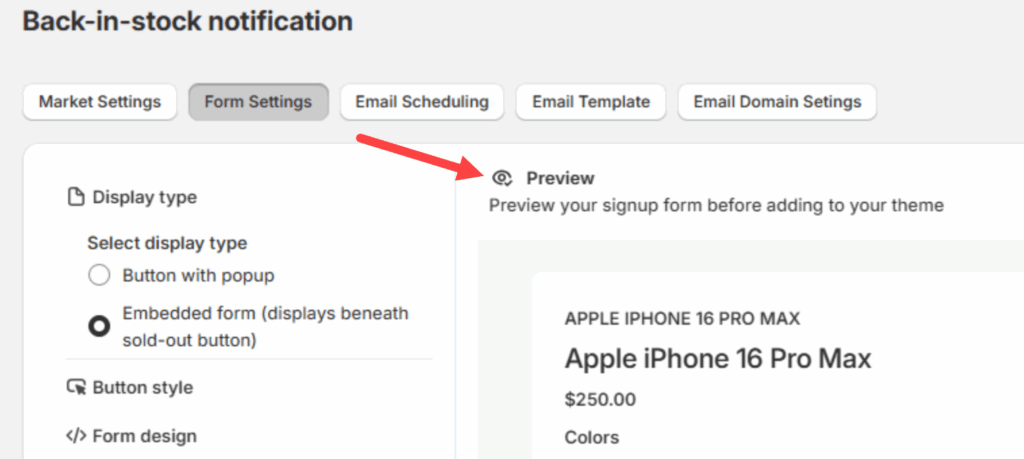Choose the Embedded form radio button
This screenshot has width=1024, height=459.
[99, 326]
